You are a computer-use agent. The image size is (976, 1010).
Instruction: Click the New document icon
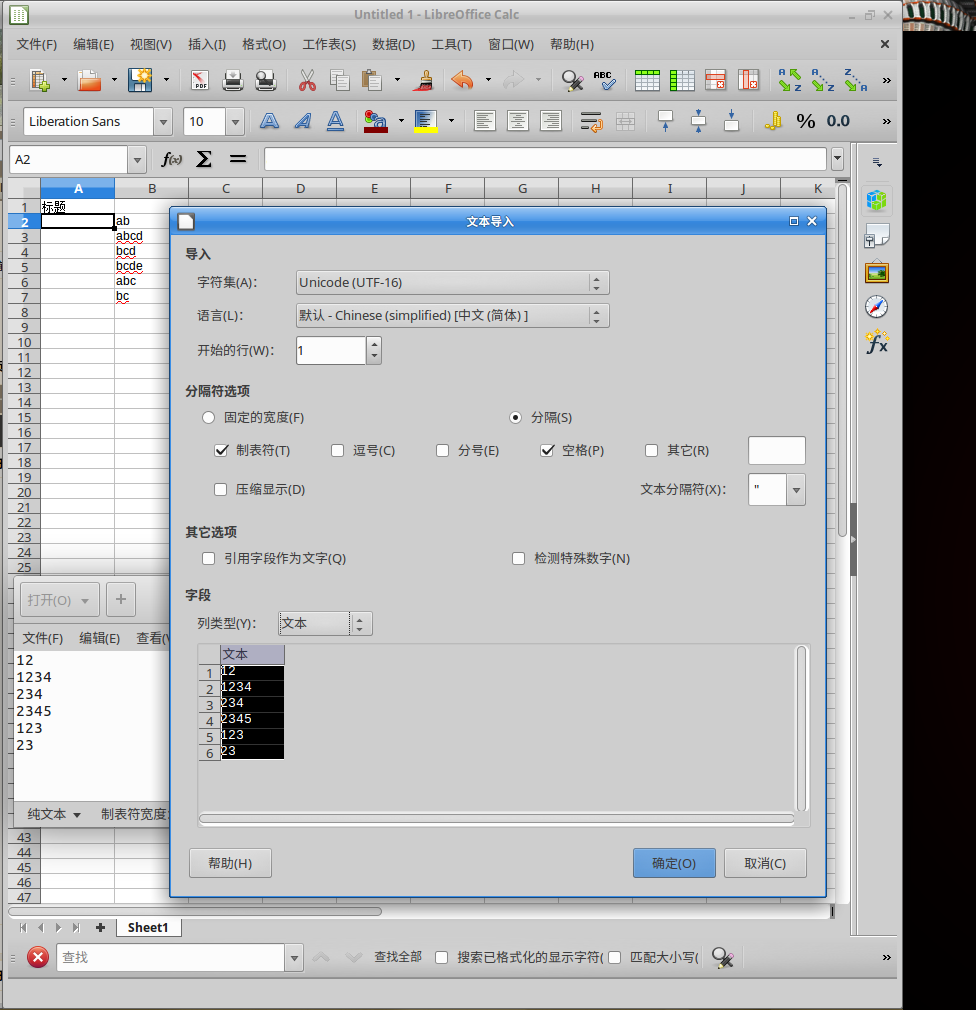click(x=40, y=81)
